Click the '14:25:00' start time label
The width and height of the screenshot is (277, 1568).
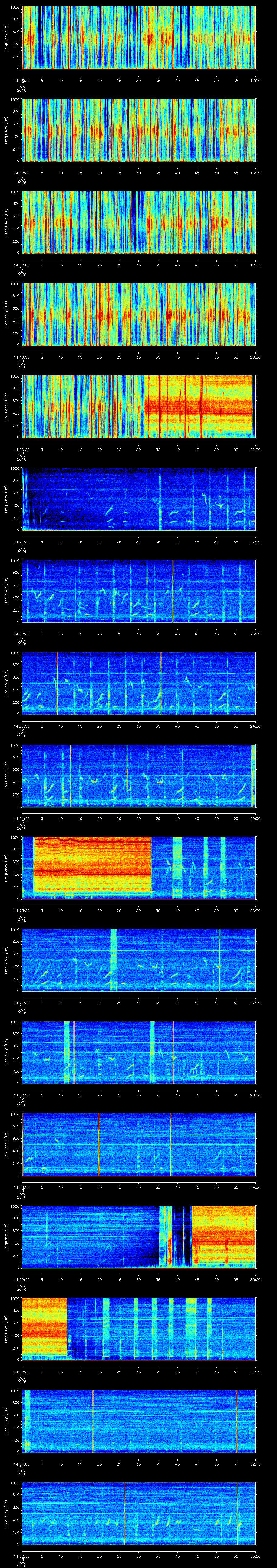point(22,910)
